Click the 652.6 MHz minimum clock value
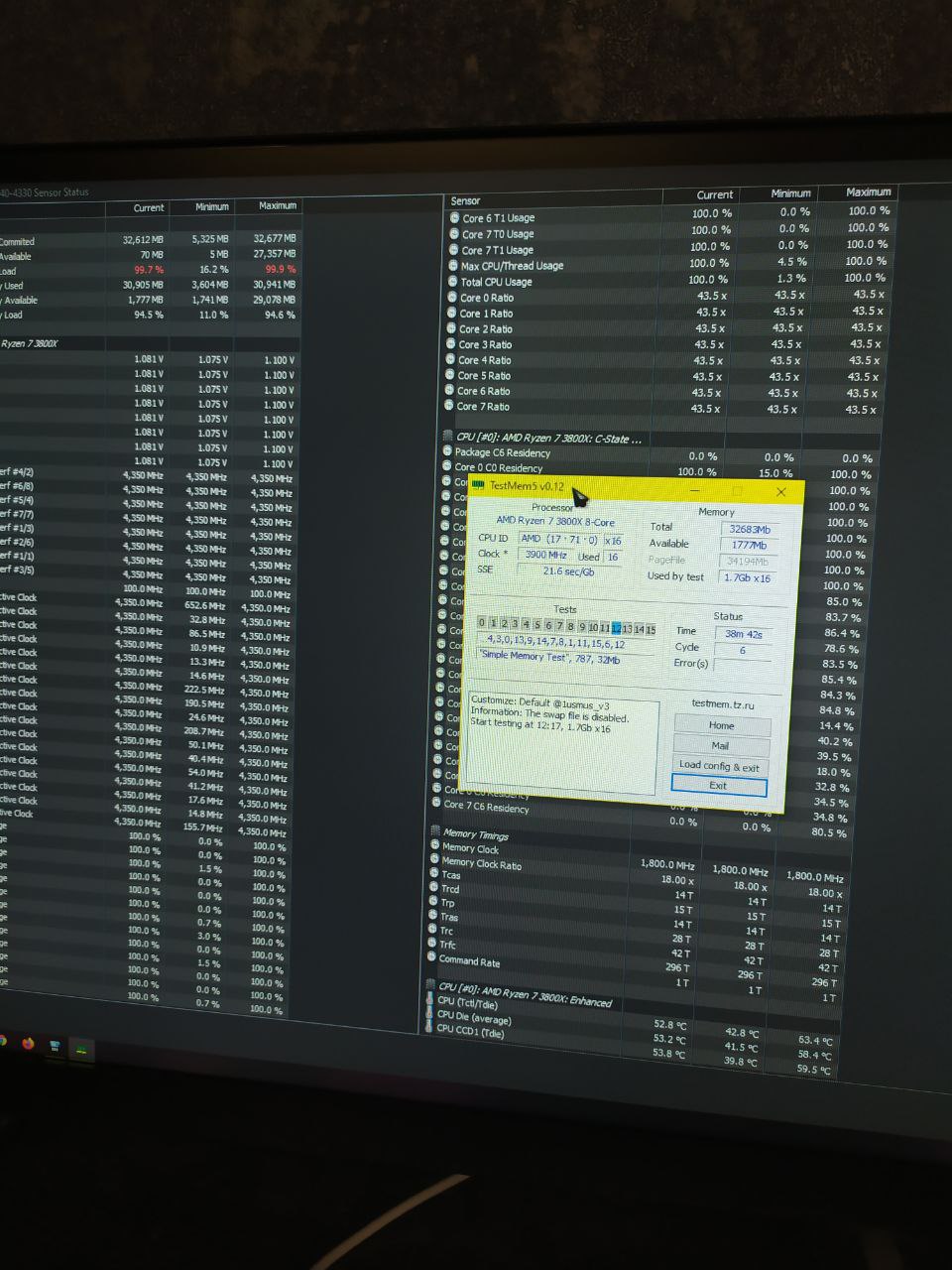952x1270 pixels. (205, 605)
